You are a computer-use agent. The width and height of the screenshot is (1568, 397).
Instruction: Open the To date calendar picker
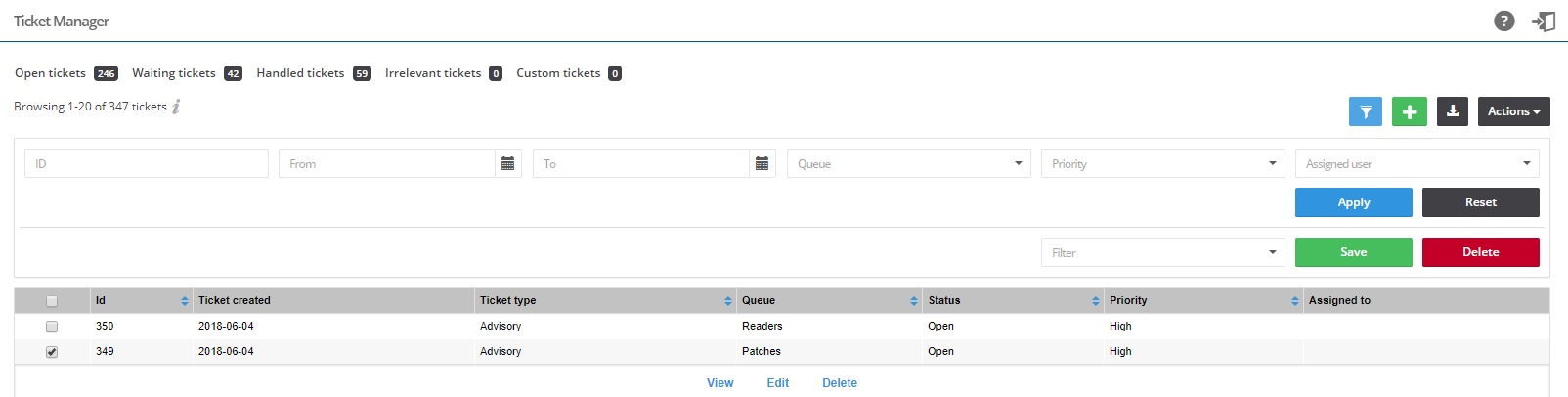click(762, 163)
